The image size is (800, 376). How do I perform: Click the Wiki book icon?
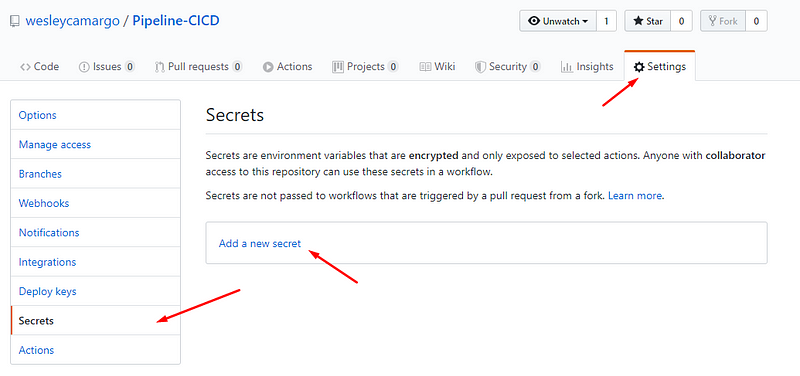tap(425, 67)
